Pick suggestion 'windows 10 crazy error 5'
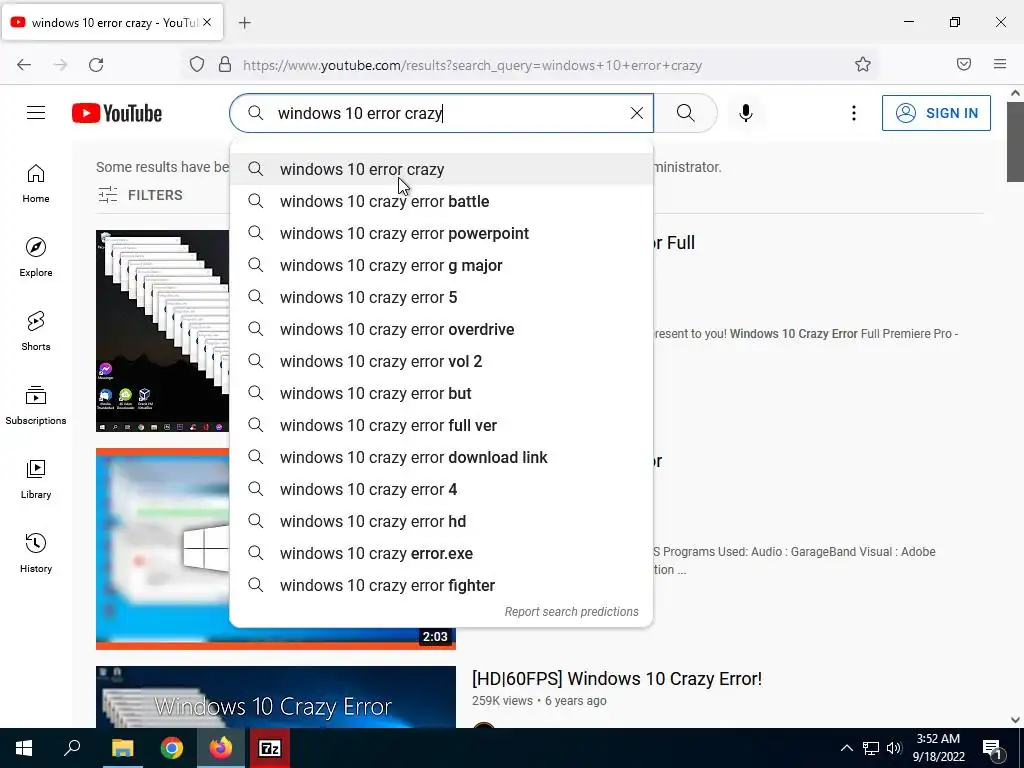The height and width of the screenshot is (768, 1024). click(441, 297)
